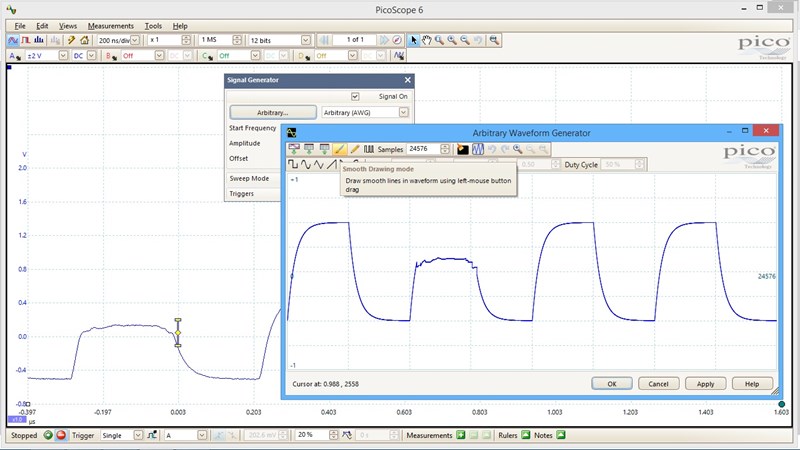This screenshot has height=450, width=800.
Task: Click the yellow trigger marker on waveform
Action: pos(178,333)
